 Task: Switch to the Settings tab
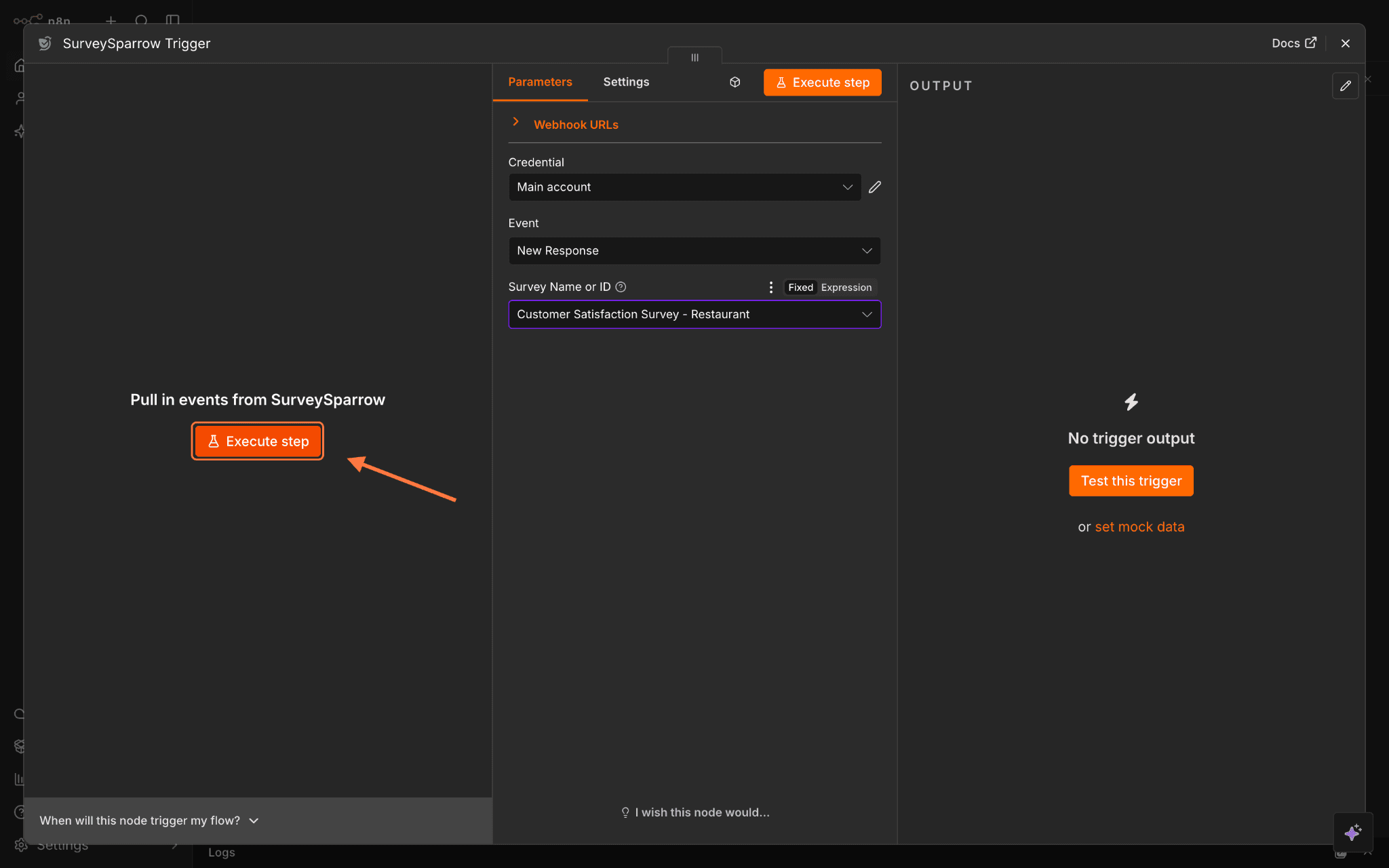626,82
